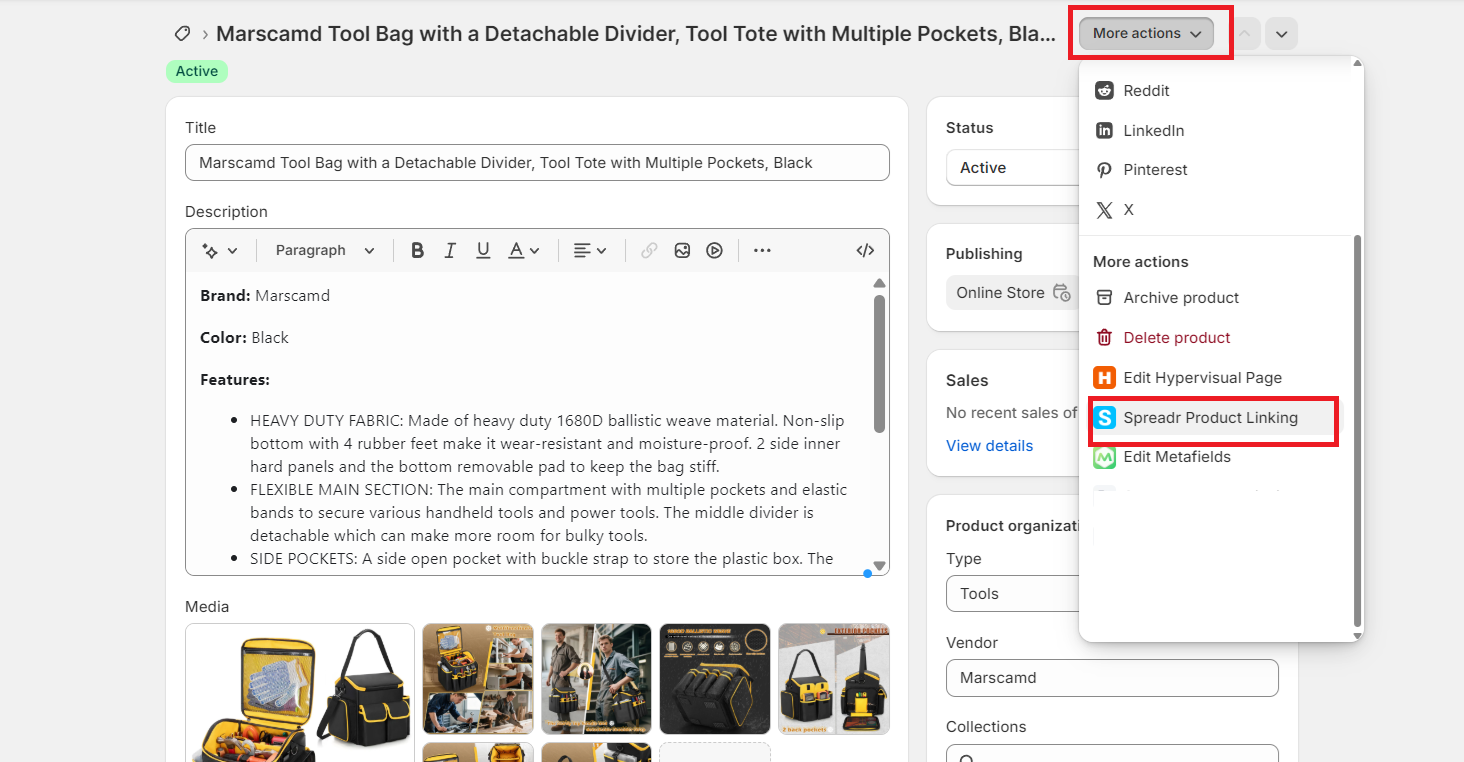Image resolution: width=1464 pixels, height=762 pixels.
Task: Click the insert link icon
Action: tap(649, 251)
